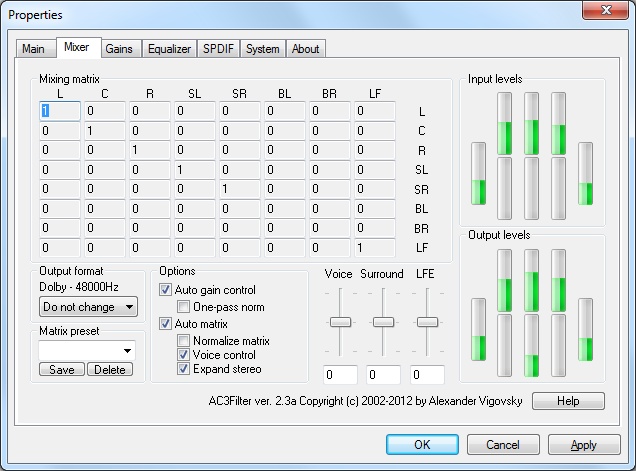Click matrix cell column C, row C
This screenshot has height=471, width=636.
(105, 131)
